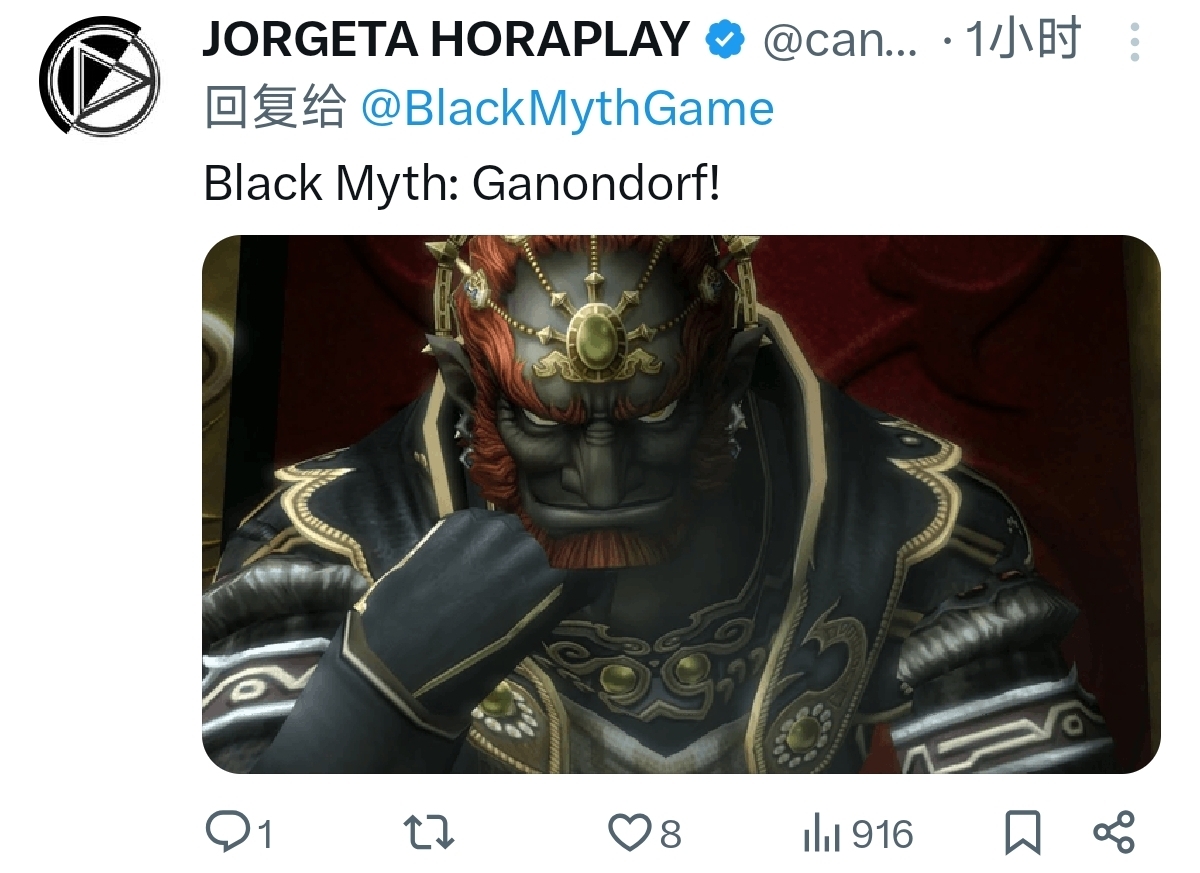Select the JORGETA HORAPLAY display name
Screen dimensions: 1200x873
point(447,40)
